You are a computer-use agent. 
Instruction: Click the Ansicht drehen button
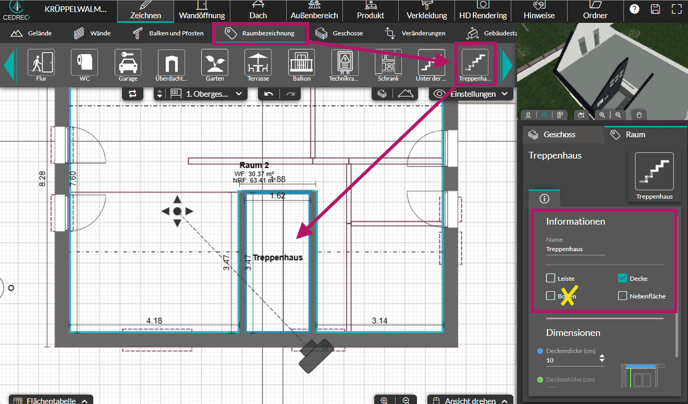pos(468,399)
